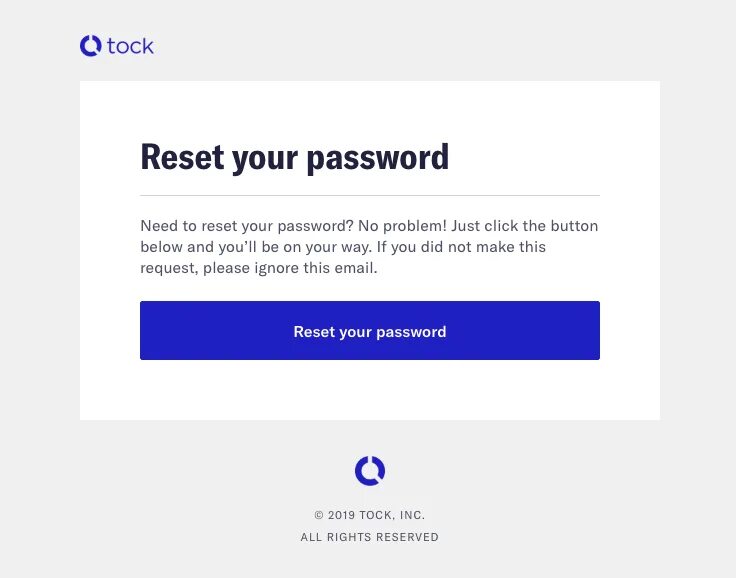Click the copyright © symbol in footer
Screen dimensions: 736x578
319,515
